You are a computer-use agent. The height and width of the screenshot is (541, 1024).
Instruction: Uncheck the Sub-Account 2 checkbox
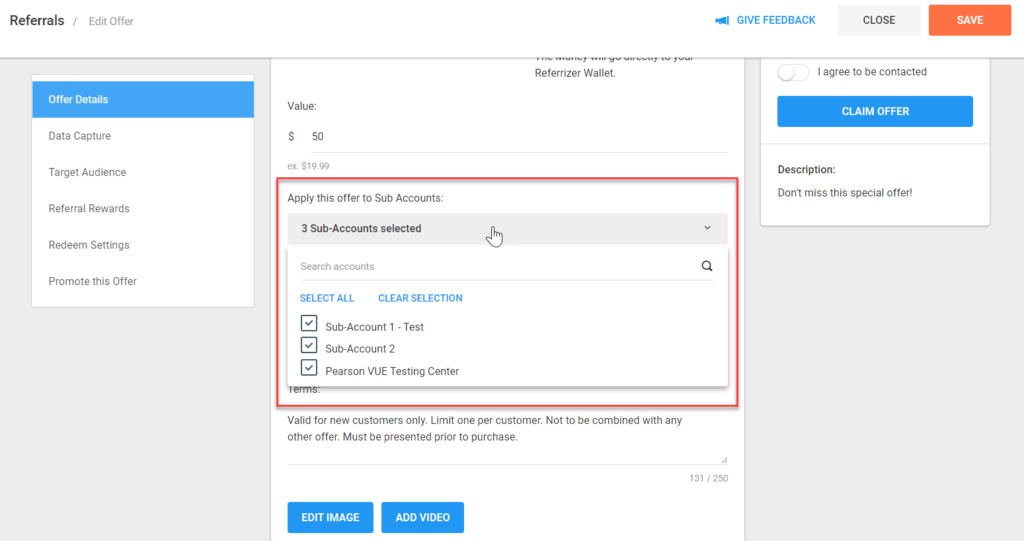(x=309, y=346)
